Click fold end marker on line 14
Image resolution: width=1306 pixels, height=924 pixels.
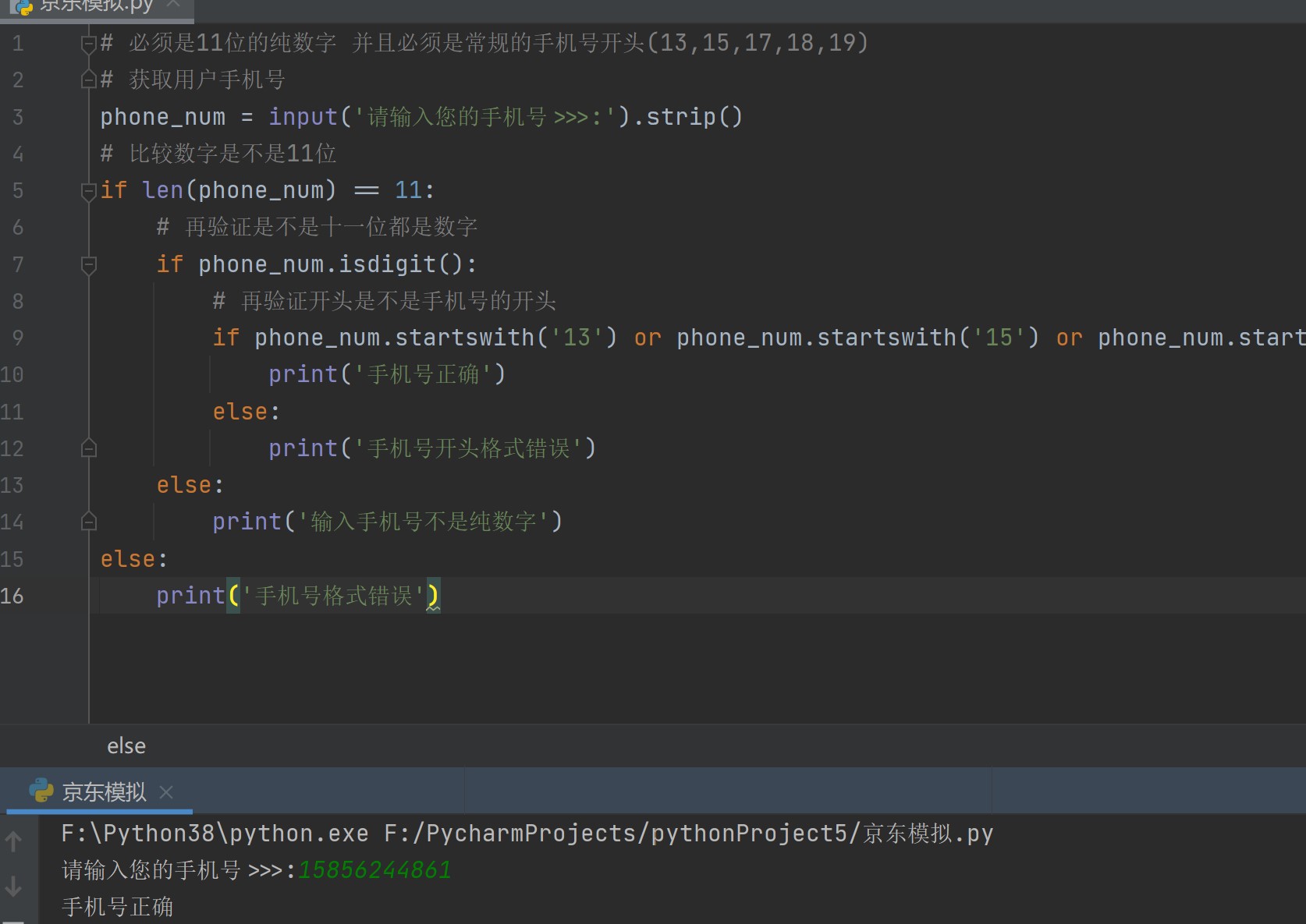click(88, 522)
